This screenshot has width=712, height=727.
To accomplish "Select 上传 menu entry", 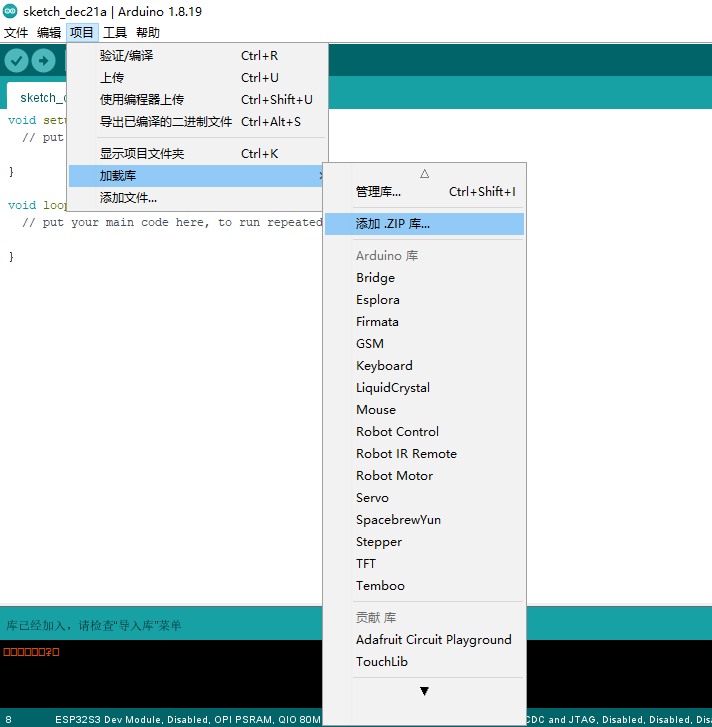I will 197,77.
